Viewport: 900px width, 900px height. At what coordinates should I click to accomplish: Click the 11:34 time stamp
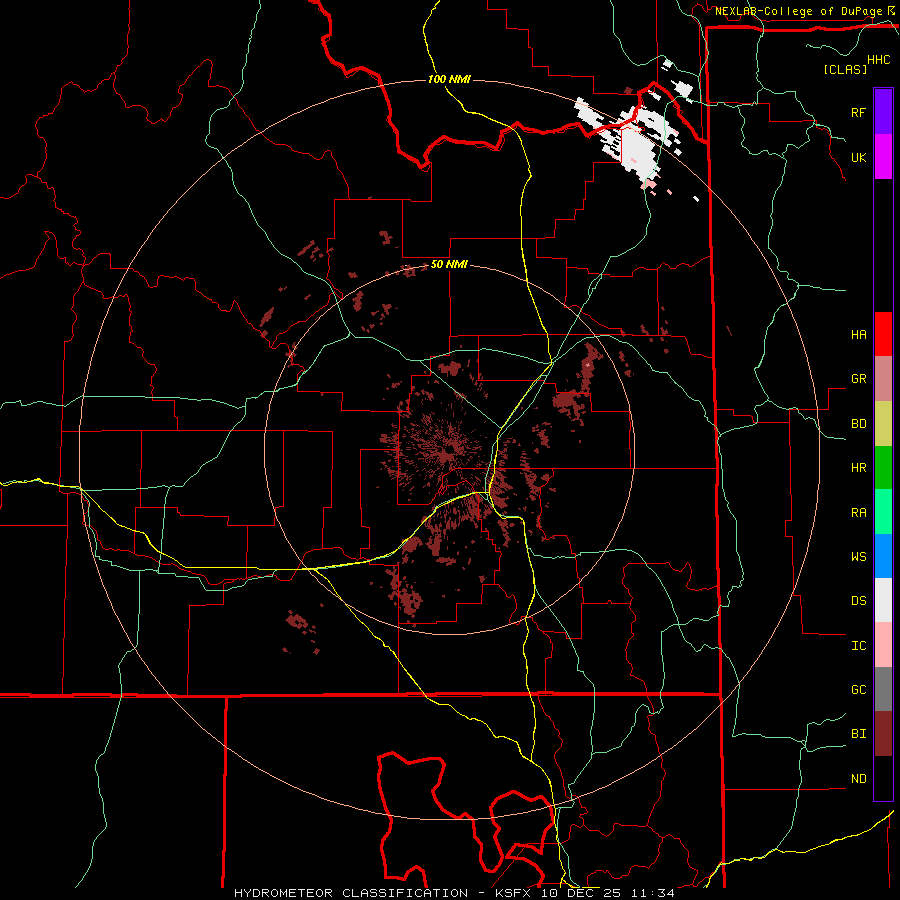[653, 893]
